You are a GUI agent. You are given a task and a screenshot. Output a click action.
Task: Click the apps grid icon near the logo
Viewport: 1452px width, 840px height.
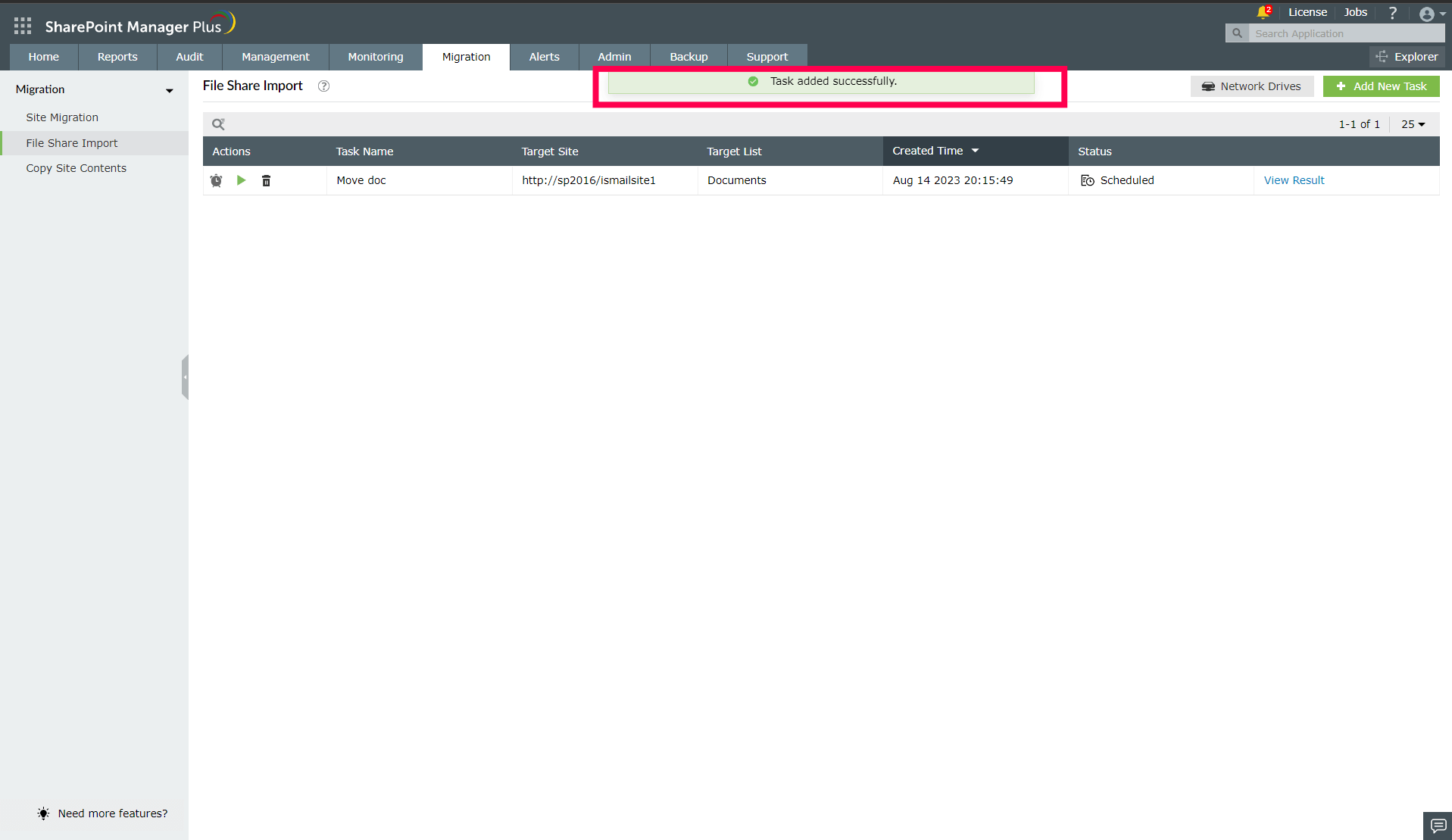tap(22, 25)
